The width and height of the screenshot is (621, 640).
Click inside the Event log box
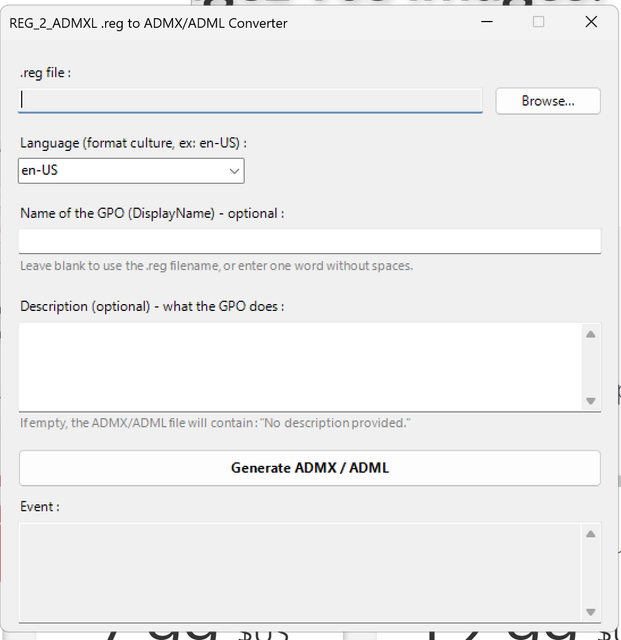click(300, 572)
